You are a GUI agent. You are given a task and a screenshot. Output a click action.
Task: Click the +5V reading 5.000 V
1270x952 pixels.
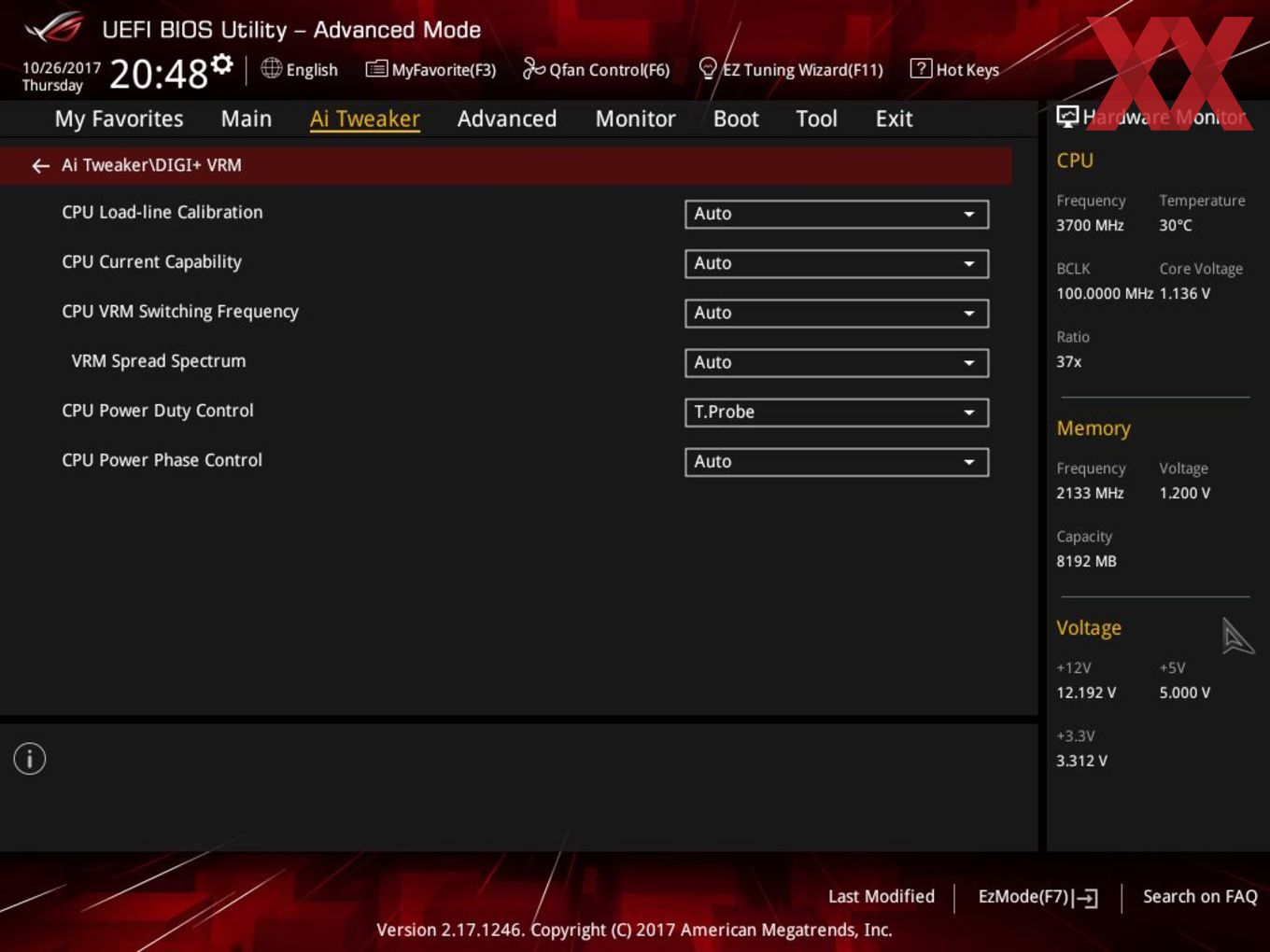click(1185, 693)
